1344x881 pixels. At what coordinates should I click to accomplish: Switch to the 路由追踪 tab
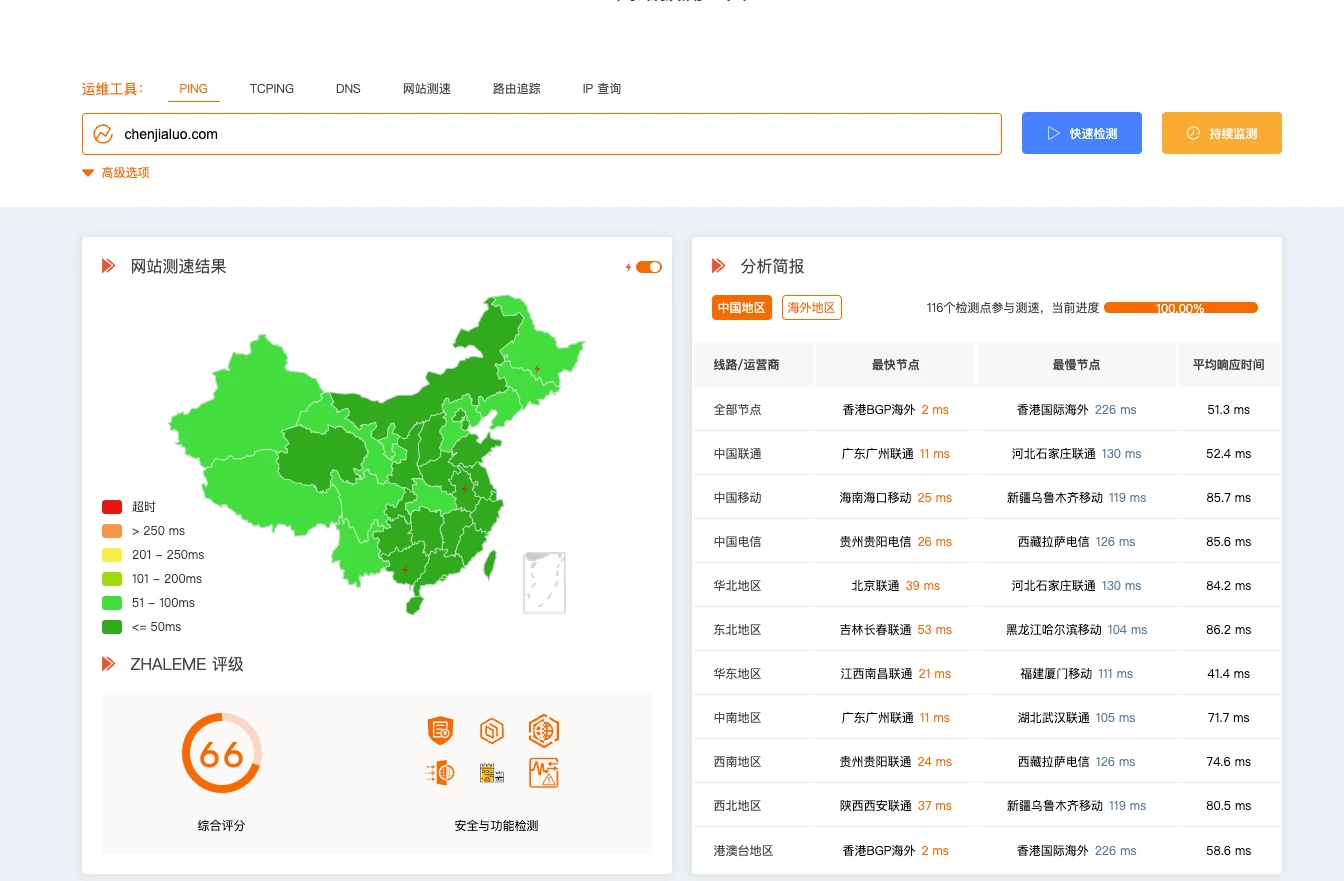click(x=516, y=89)
